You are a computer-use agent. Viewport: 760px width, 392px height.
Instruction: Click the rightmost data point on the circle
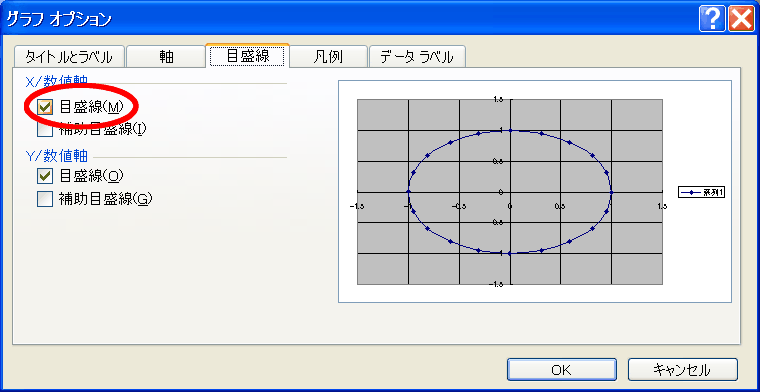coord(612,192)
